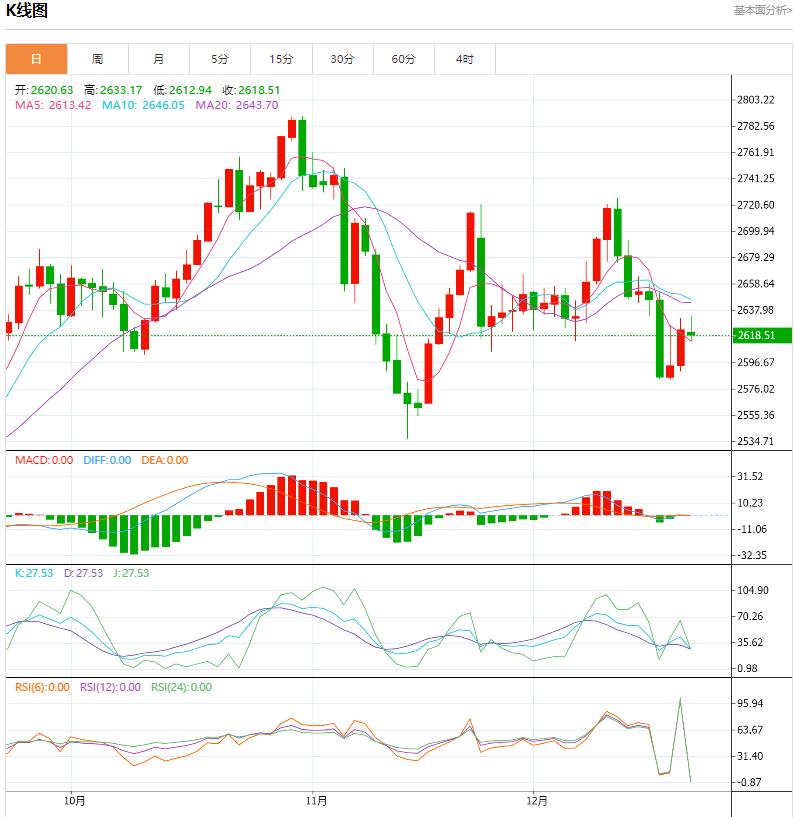Open the 4时 interval tab
The height and width of the screenshot is (817, 794).
tap(465, 59)
